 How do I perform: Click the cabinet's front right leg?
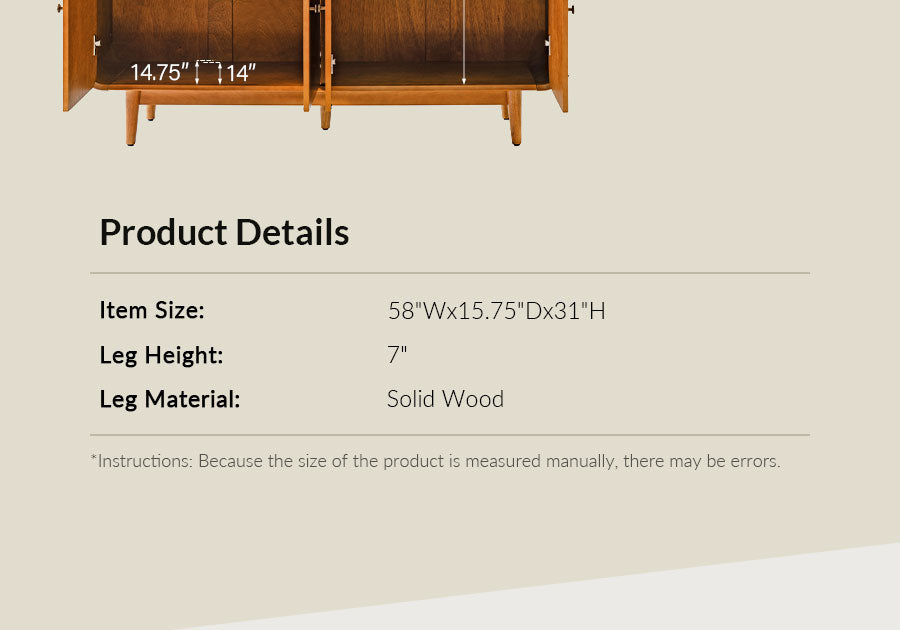point(515,120)
